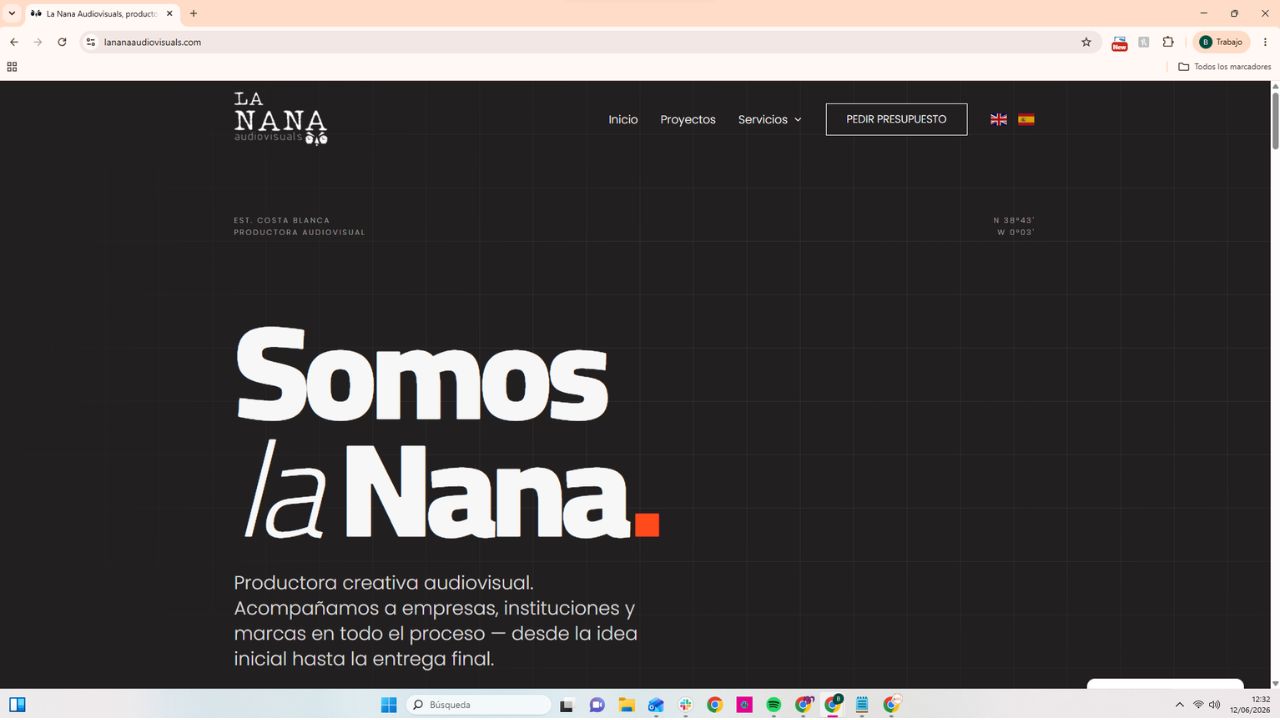Screen dimensions: 1280x720
Task: Go back to the previous page
Action: (x=14, y=42)
